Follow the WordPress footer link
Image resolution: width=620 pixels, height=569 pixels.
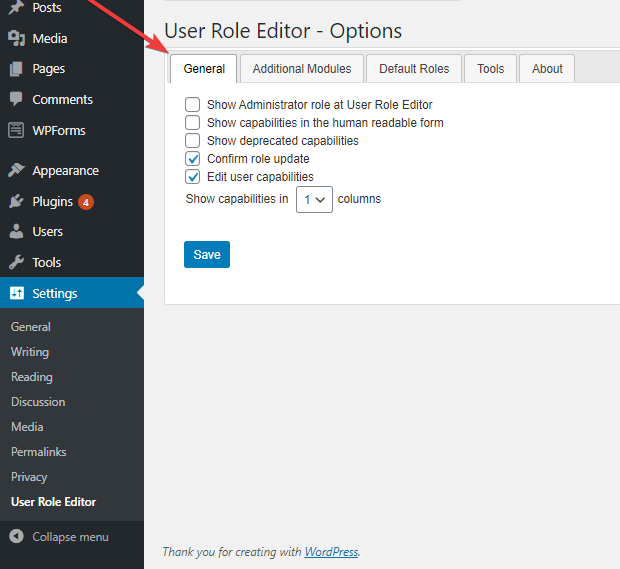pyautogui.click(x=331, y=552)
